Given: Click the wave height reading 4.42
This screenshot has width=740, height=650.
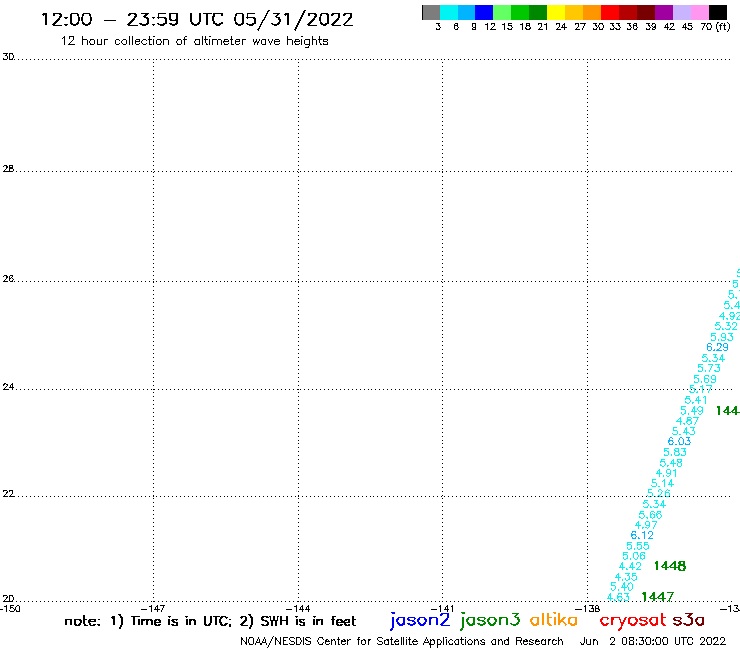Looking at the screenshot, I should pos(630,566).
